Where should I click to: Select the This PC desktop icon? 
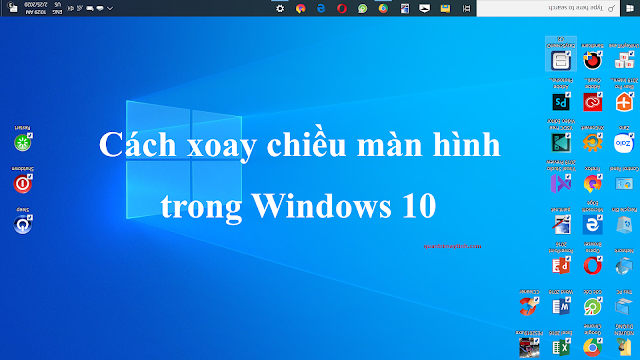pos(624,307)
